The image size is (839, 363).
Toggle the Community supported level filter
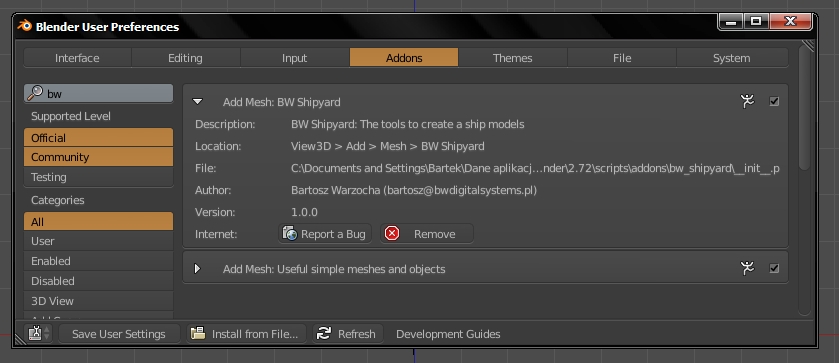tap(98, 157)
